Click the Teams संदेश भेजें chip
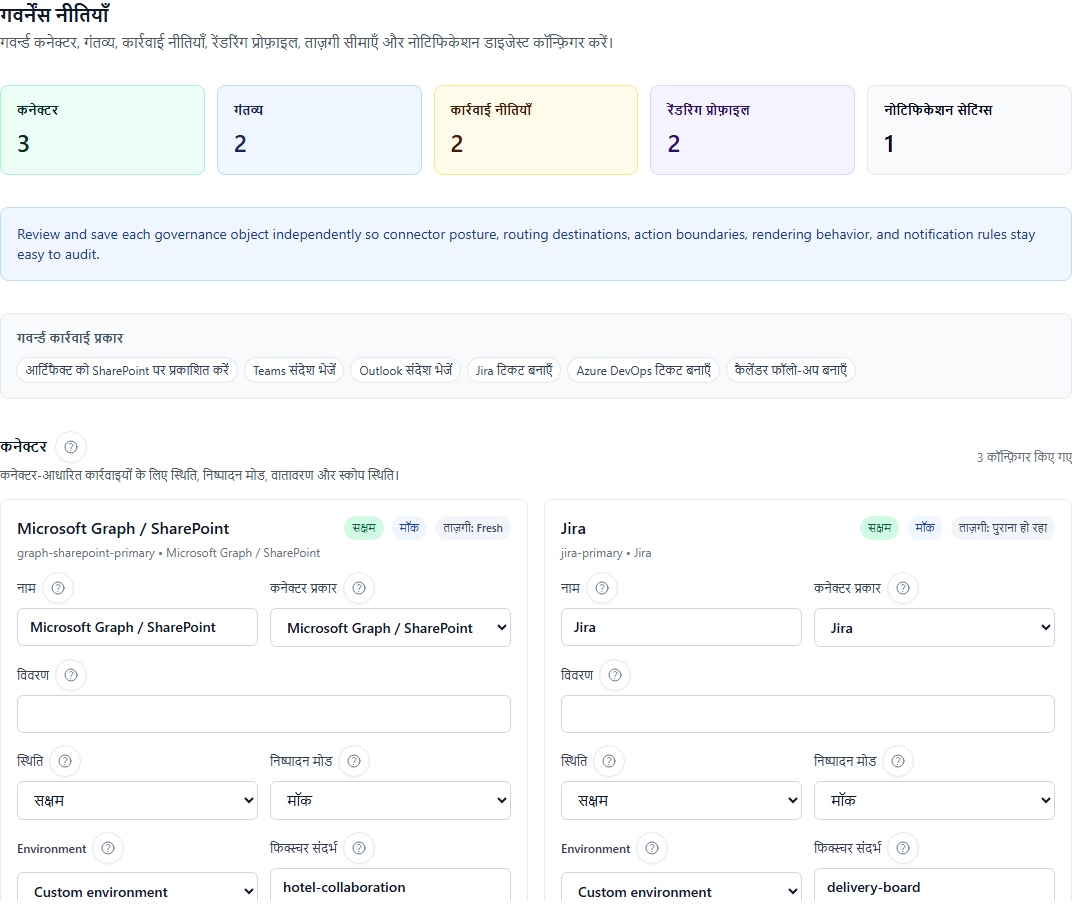Viewport: 1072px width, 913px height. tap(294, 370)
